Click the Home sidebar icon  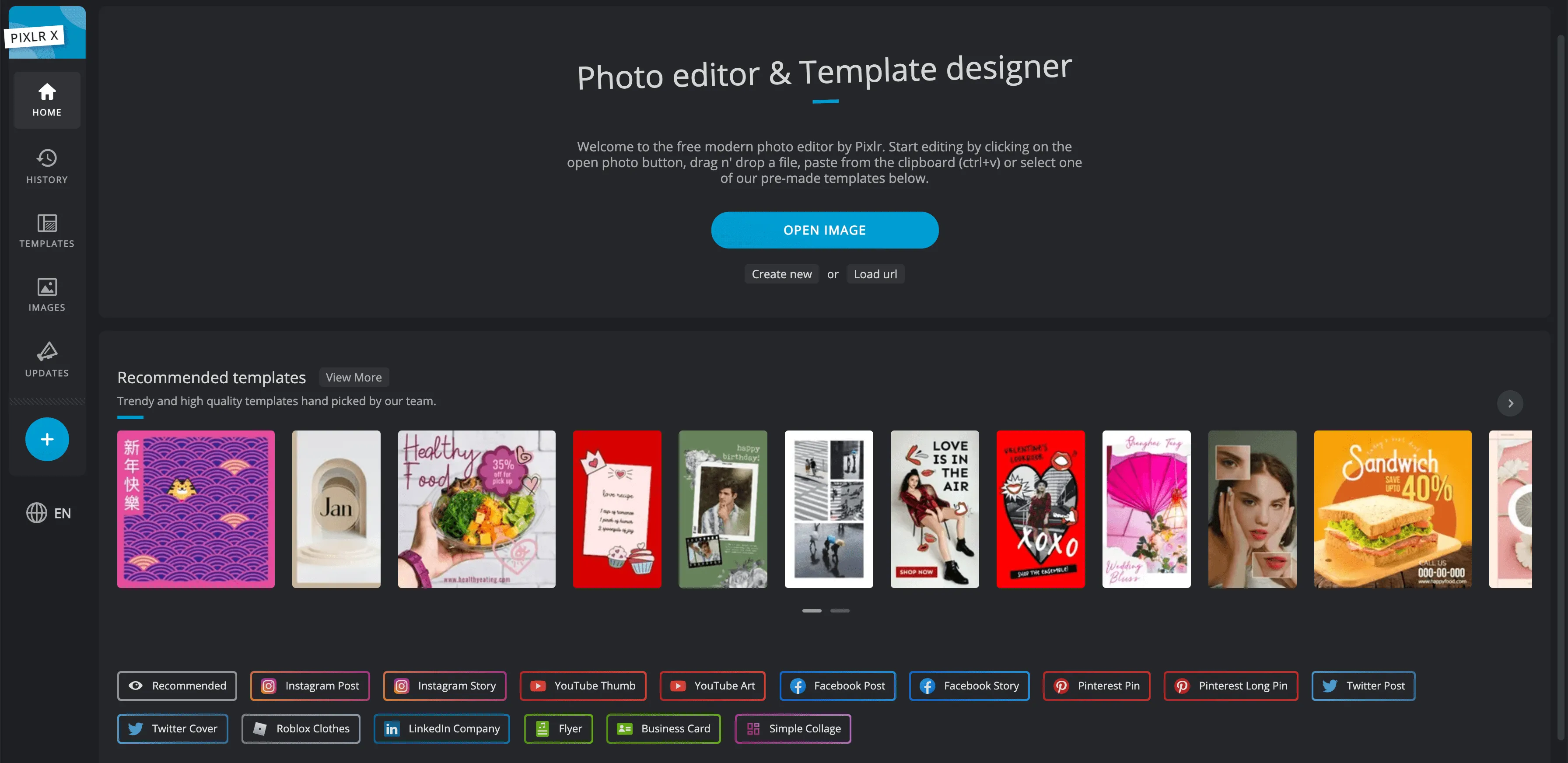click(47, 98)
